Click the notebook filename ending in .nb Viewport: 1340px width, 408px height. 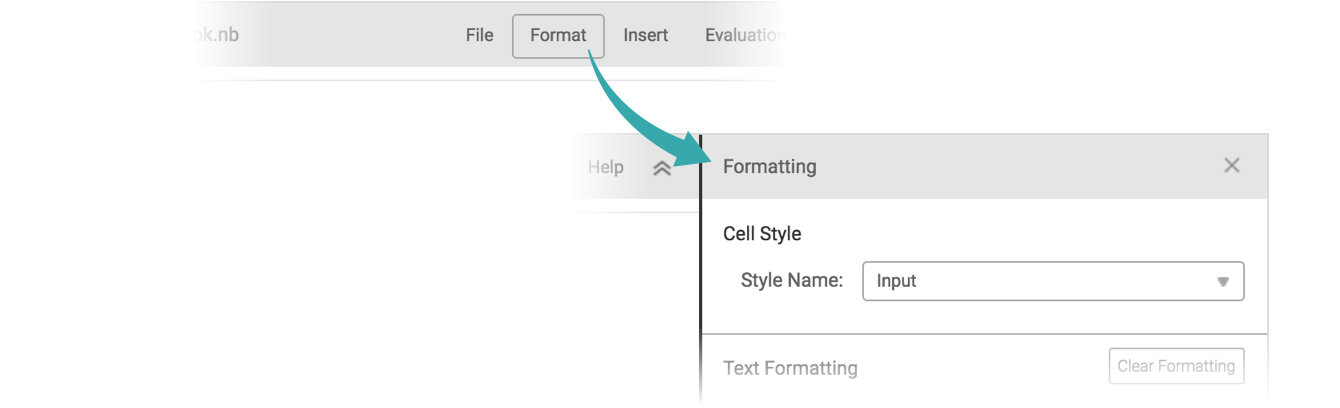click(220, 35)
